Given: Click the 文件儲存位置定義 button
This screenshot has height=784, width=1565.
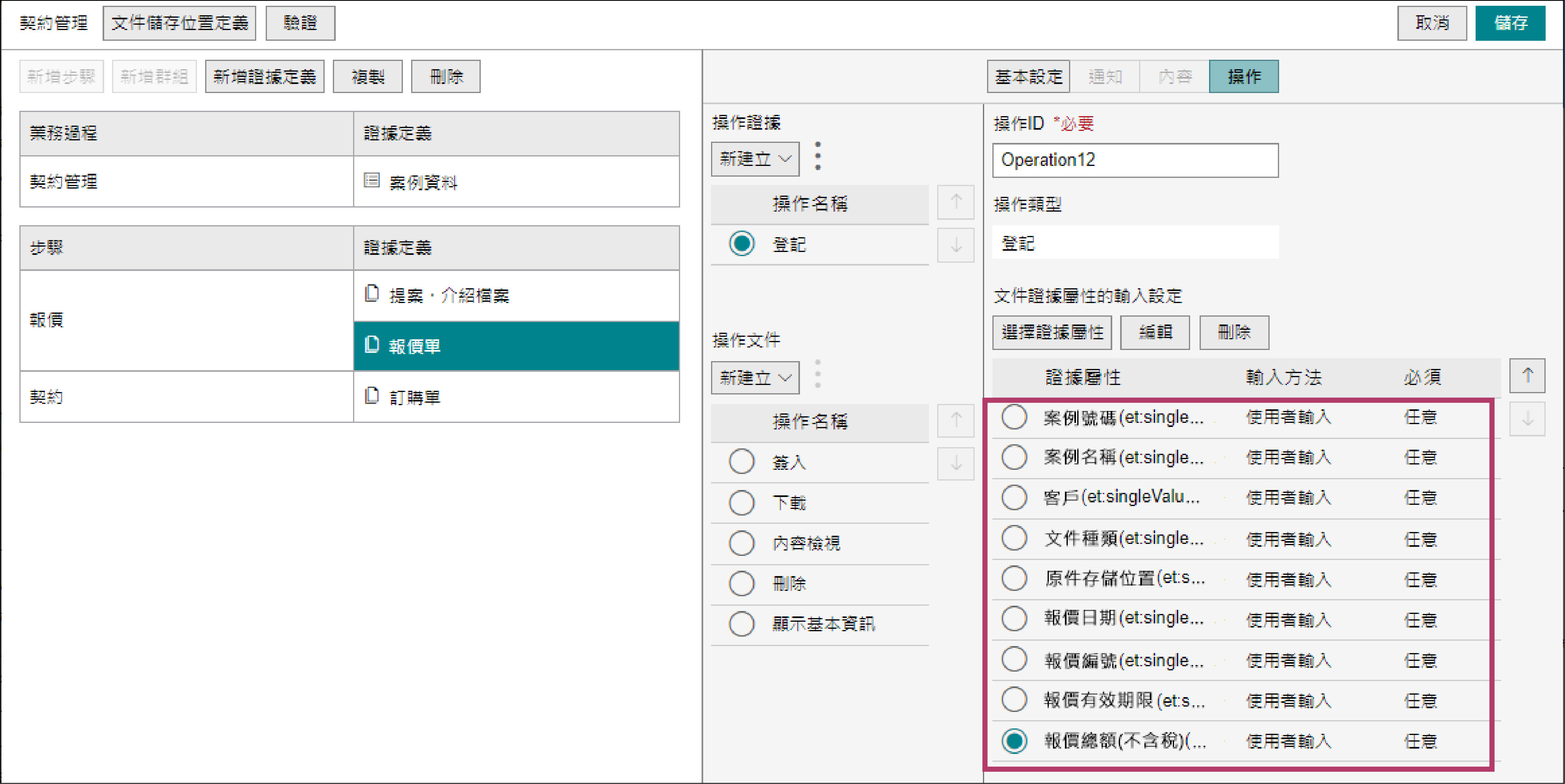Looking at the screenshot, I should pyautogui.click(x=179, y=23).
